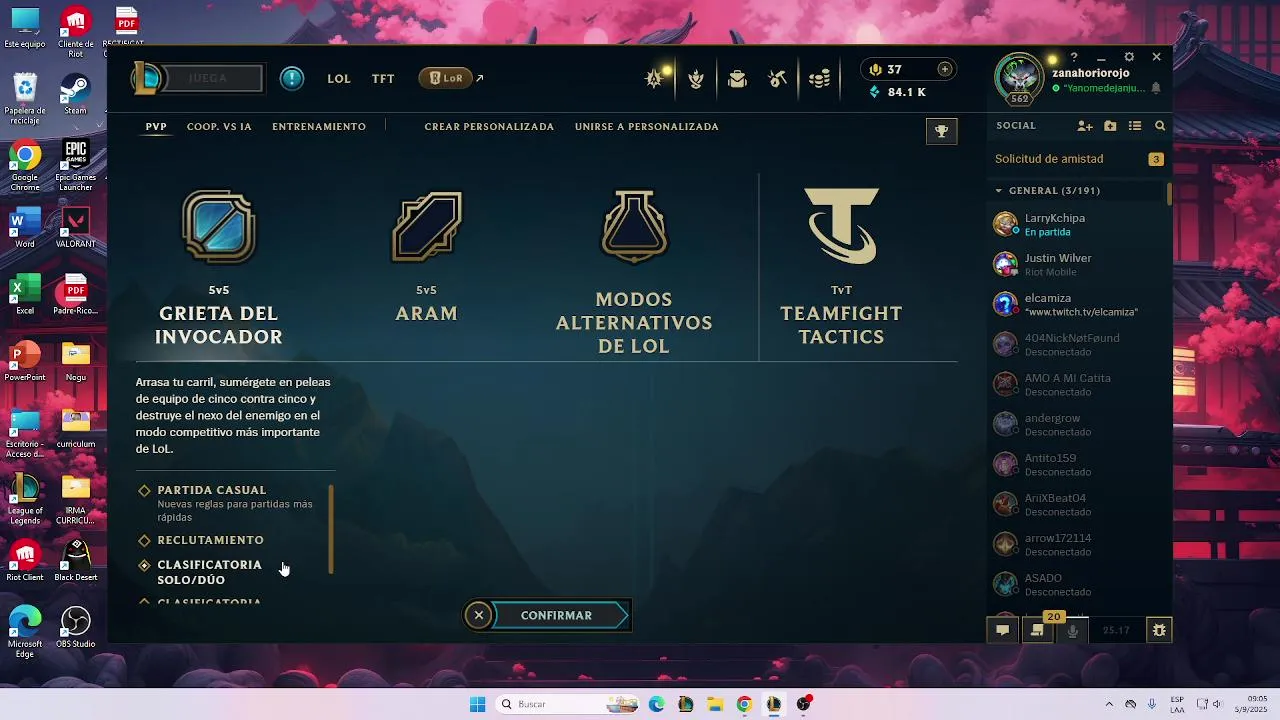Open summoner profile avatar level 562
The image size is (1280, 720).
(x=1019, y=79)
